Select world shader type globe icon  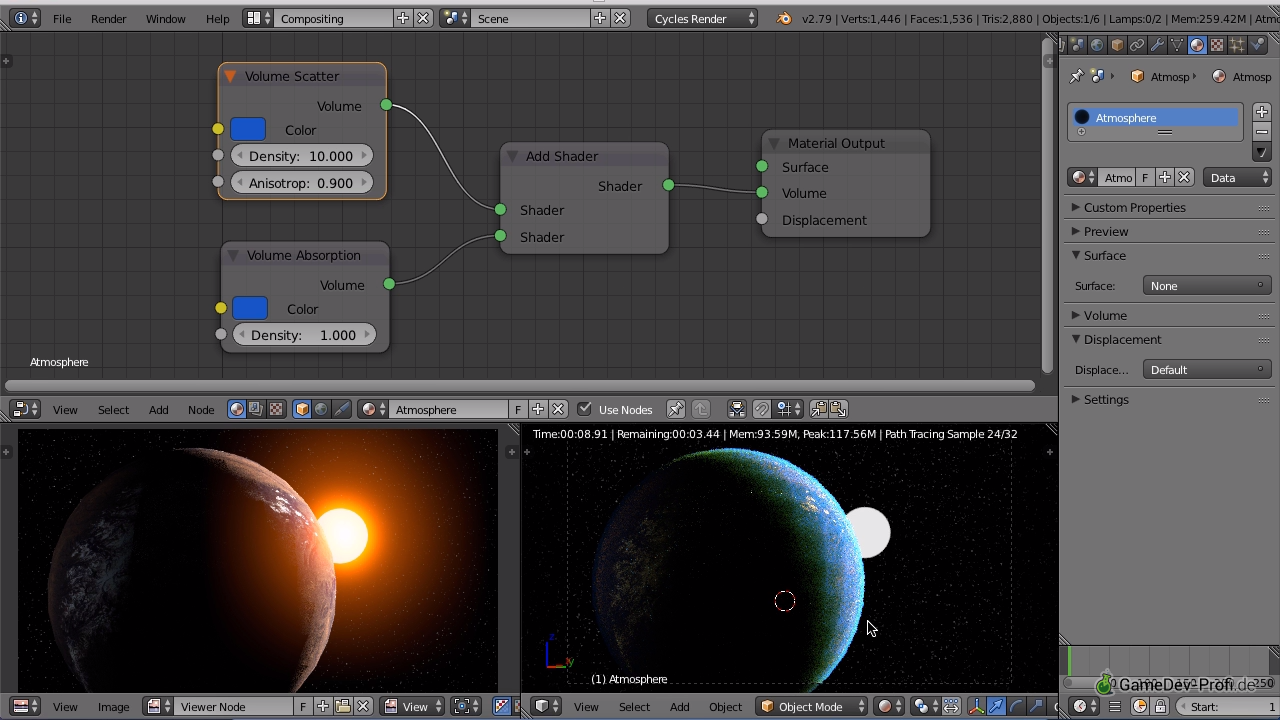(321, 409)
